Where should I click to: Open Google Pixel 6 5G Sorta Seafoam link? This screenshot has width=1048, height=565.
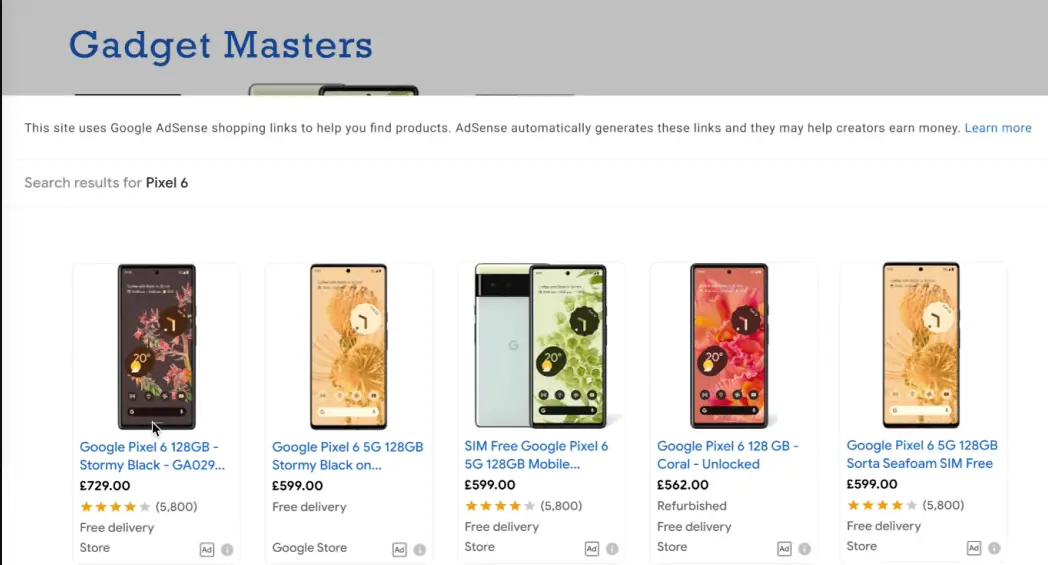[x=922, y=454]
